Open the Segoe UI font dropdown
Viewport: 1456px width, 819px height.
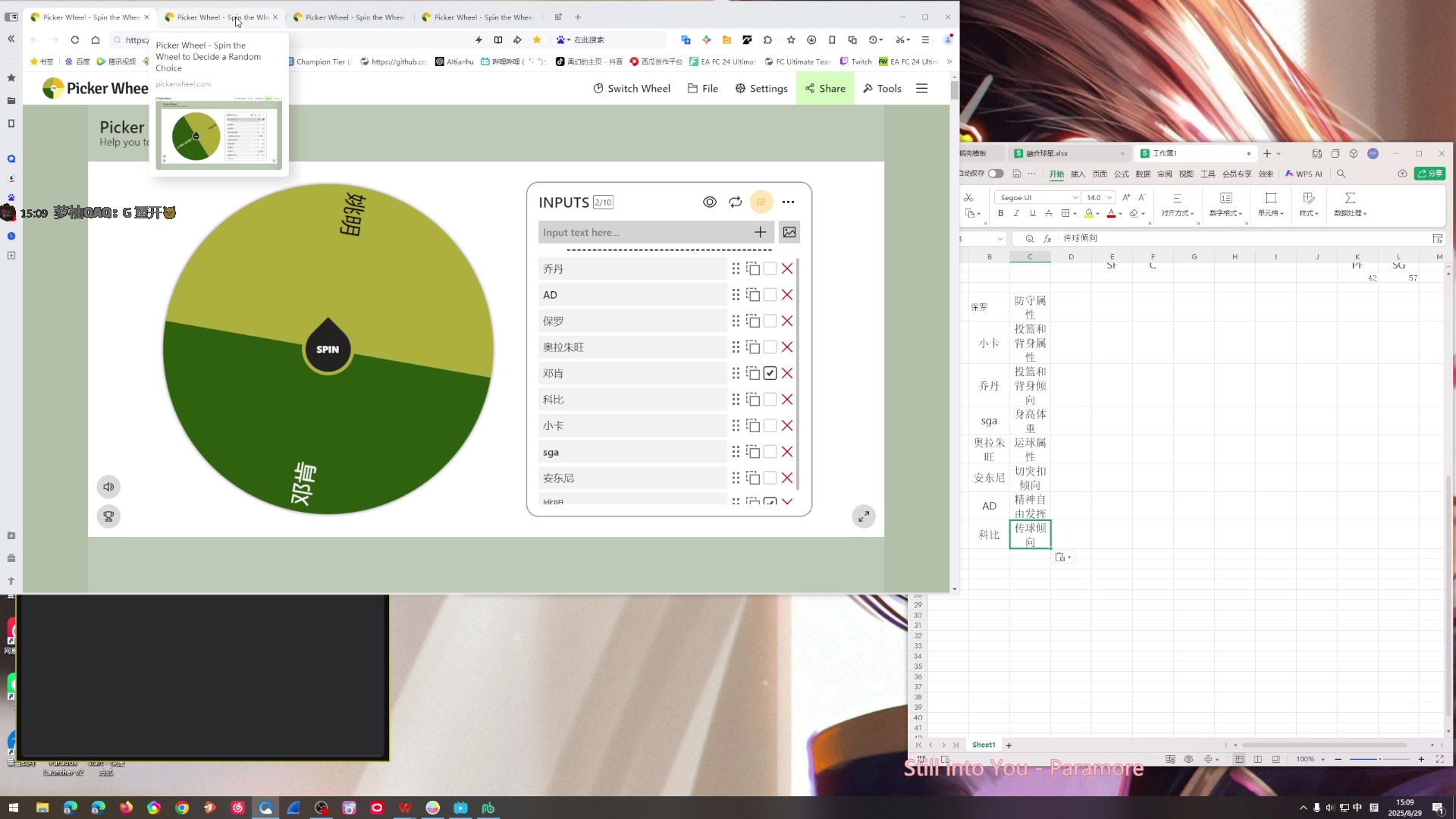(1075, 198)
